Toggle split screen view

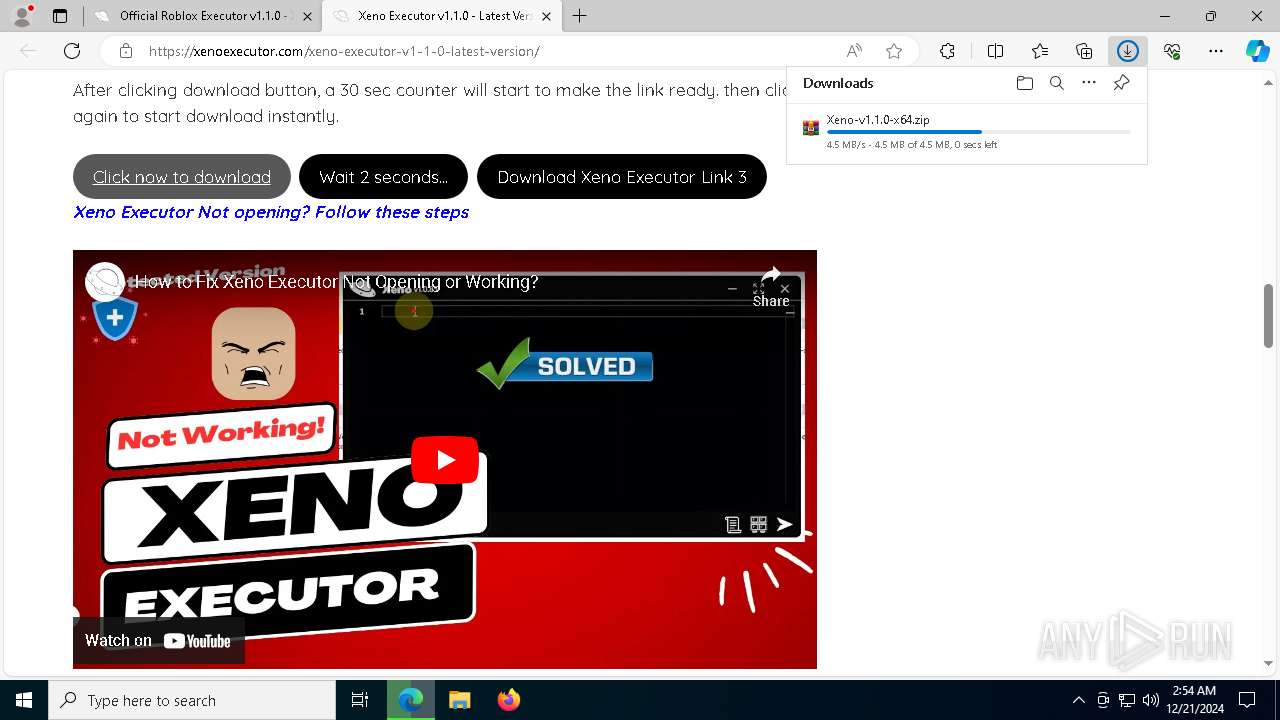coord(995,51)
